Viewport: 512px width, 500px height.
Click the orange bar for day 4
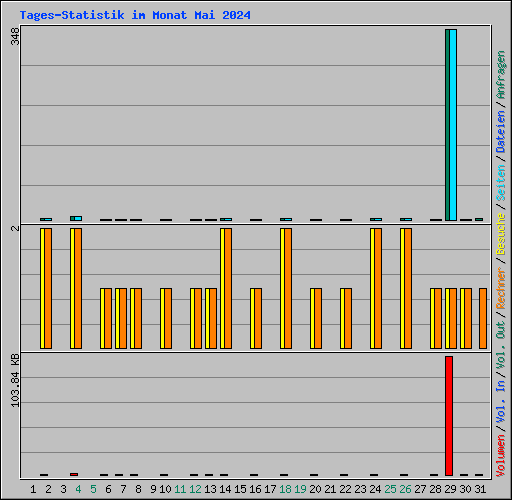78,288
